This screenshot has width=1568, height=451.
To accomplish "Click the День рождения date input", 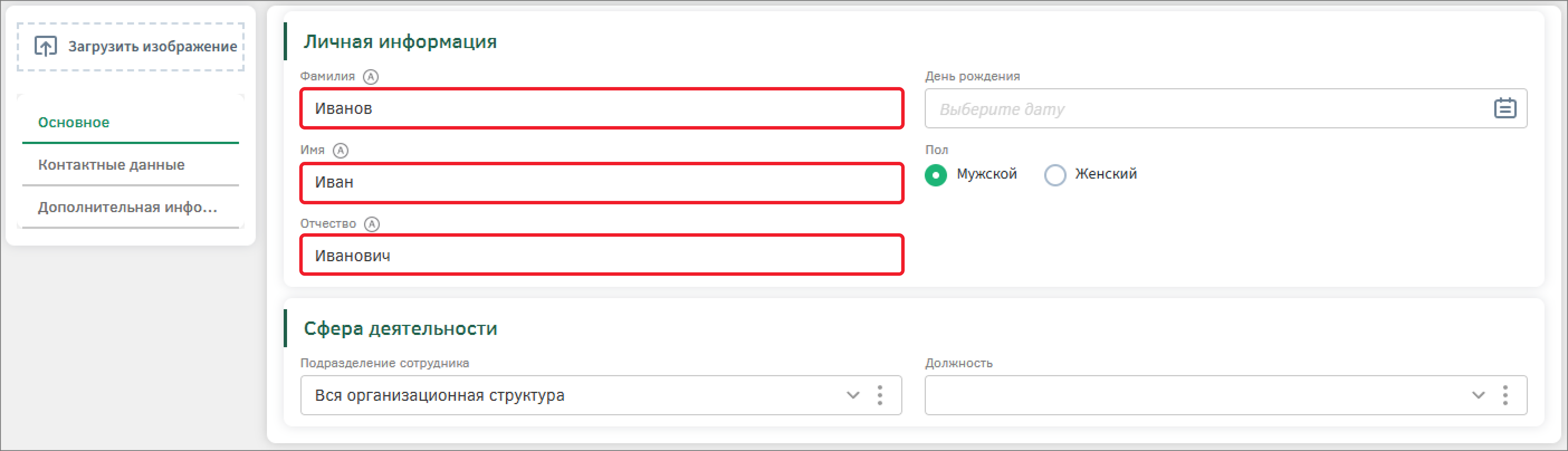I will (1205, 109).
